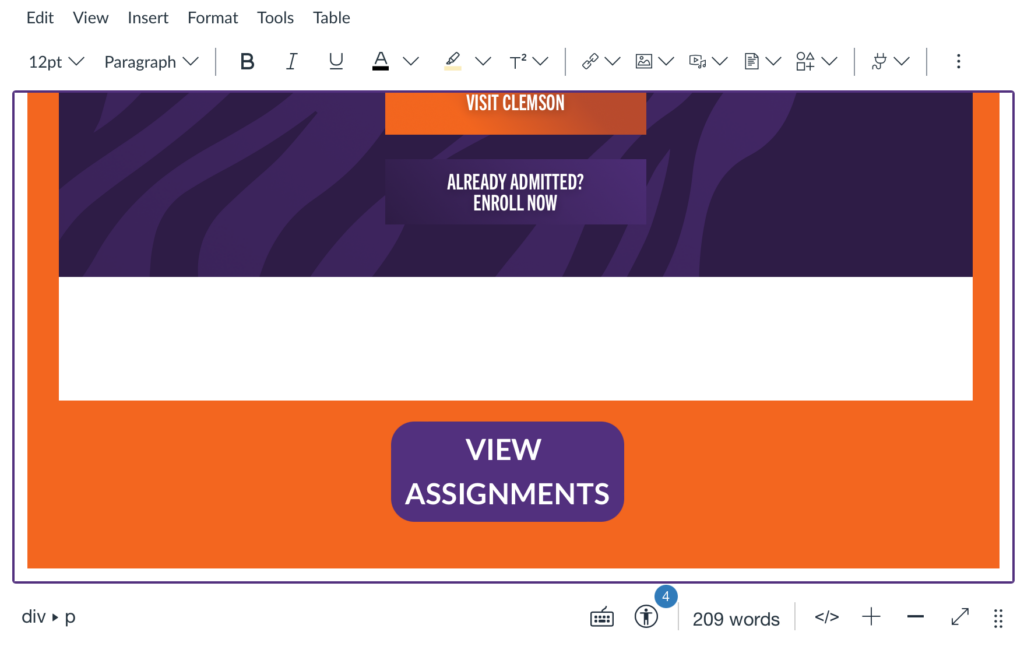This screenshot has height=646, width=1024.
Task: Click the minus icon in status bar
Action: pyautogui.click(x=916, y=617)
